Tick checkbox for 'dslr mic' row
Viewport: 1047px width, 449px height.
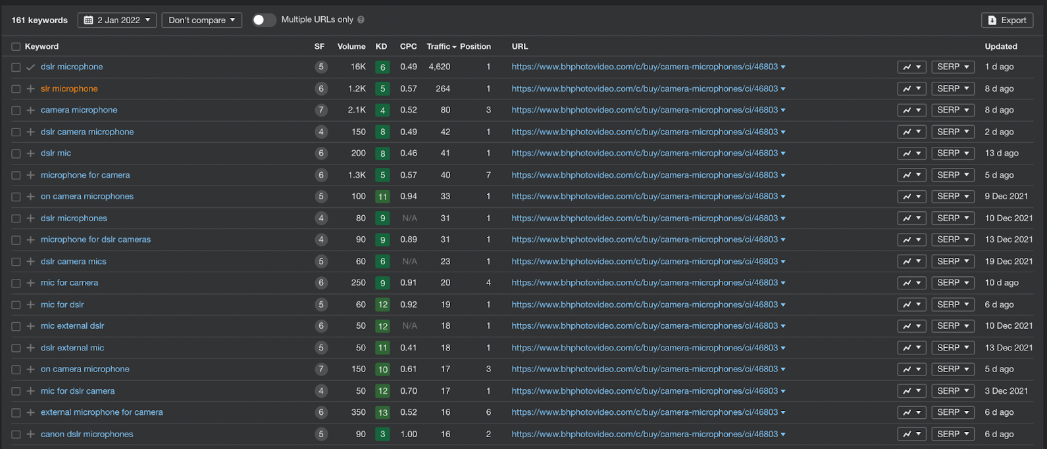[16, 154]
